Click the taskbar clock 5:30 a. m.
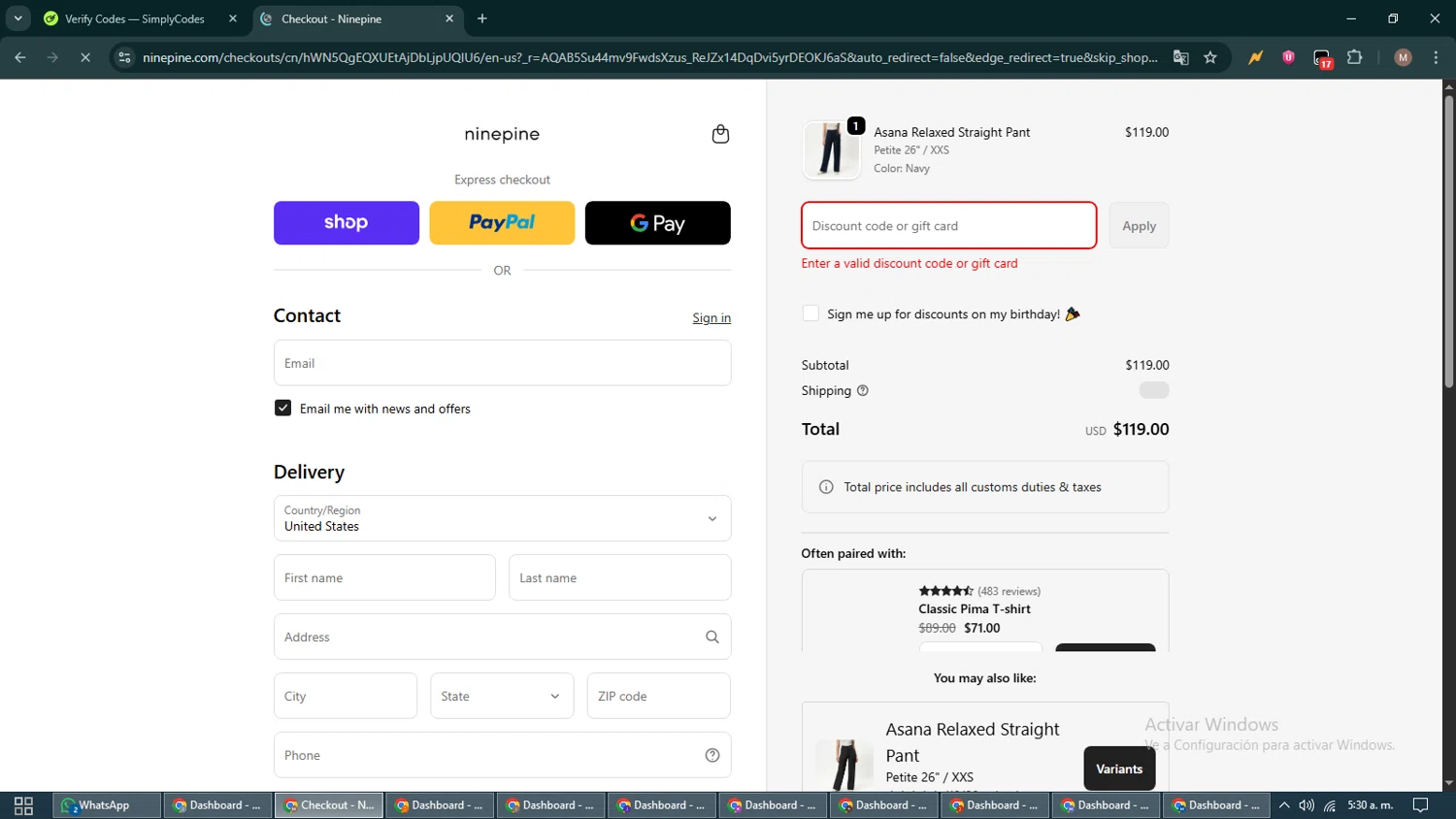Image resolution: width=1456 pixels, height=819 pixels. 1370,805
